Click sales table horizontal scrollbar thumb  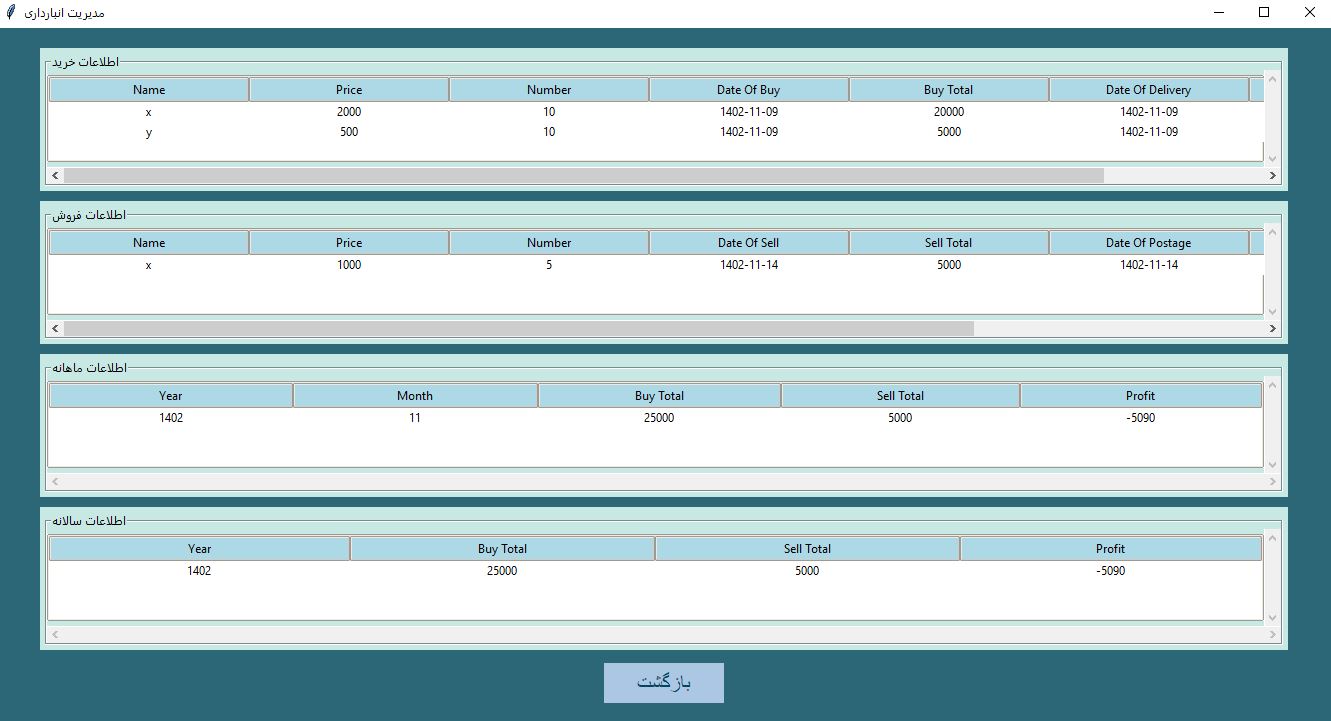(518, 328)
